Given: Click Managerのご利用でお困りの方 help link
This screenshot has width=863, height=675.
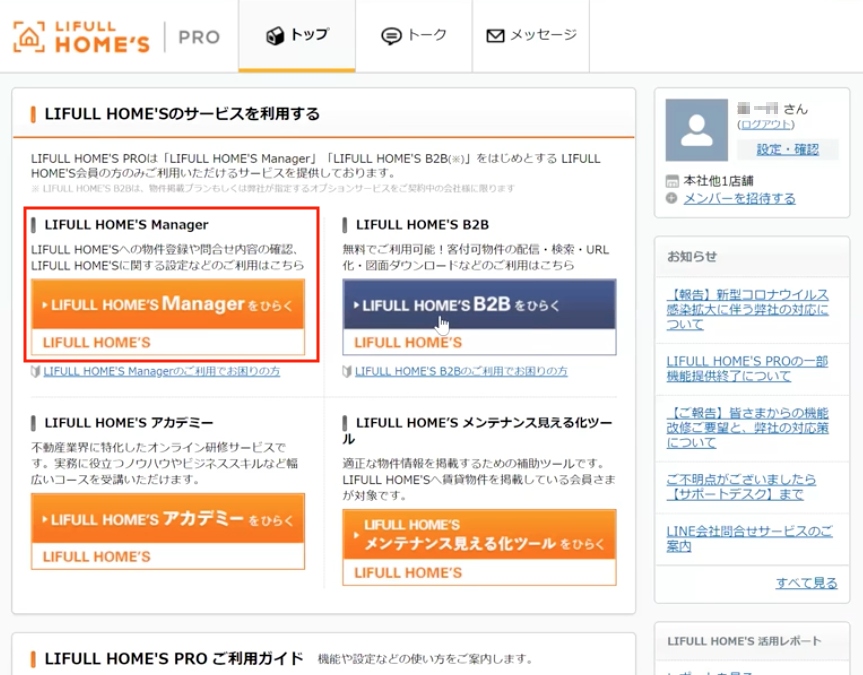Looking at the screenshot, I should click(x=162, y=371).
